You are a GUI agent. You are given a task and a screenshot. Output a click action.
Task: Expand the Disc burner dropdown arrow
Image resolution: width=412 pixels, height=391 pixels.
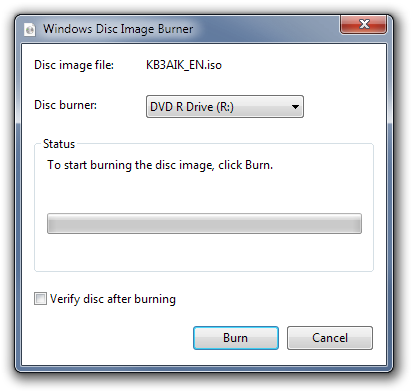coord(295,107)
